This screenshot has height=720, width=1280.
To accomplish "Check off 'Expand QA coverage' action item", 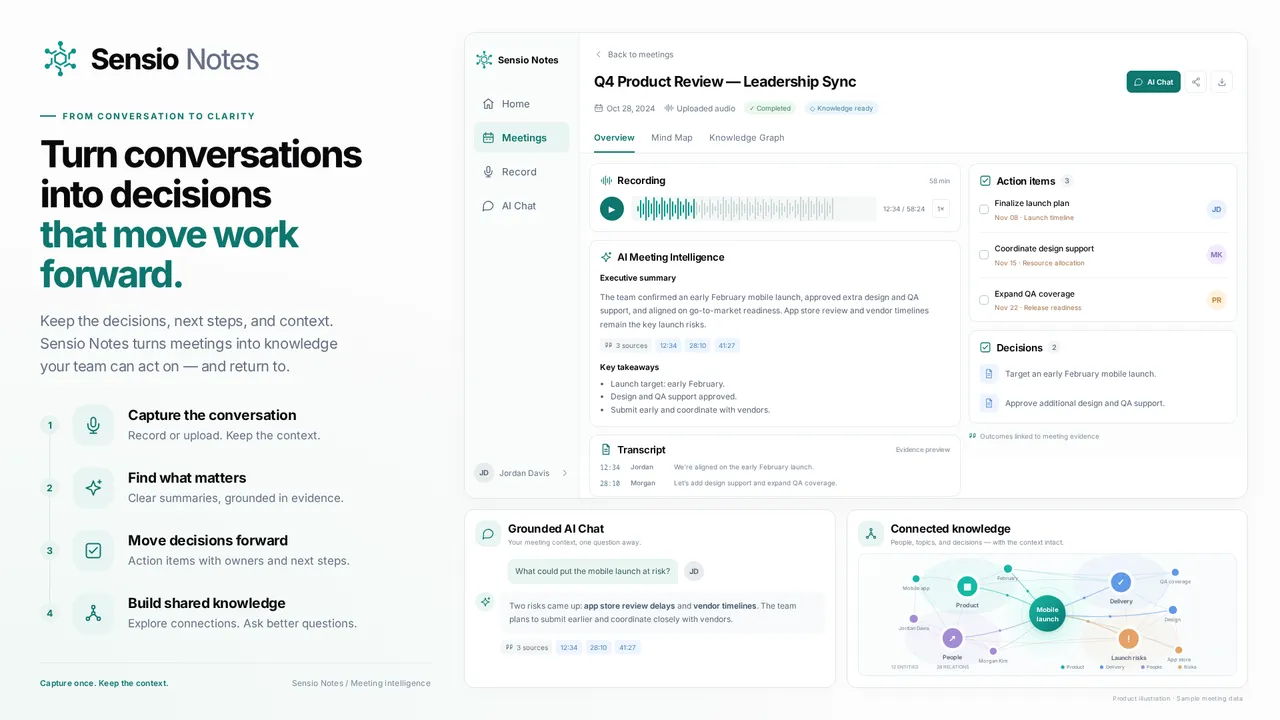I will [984, 300].
